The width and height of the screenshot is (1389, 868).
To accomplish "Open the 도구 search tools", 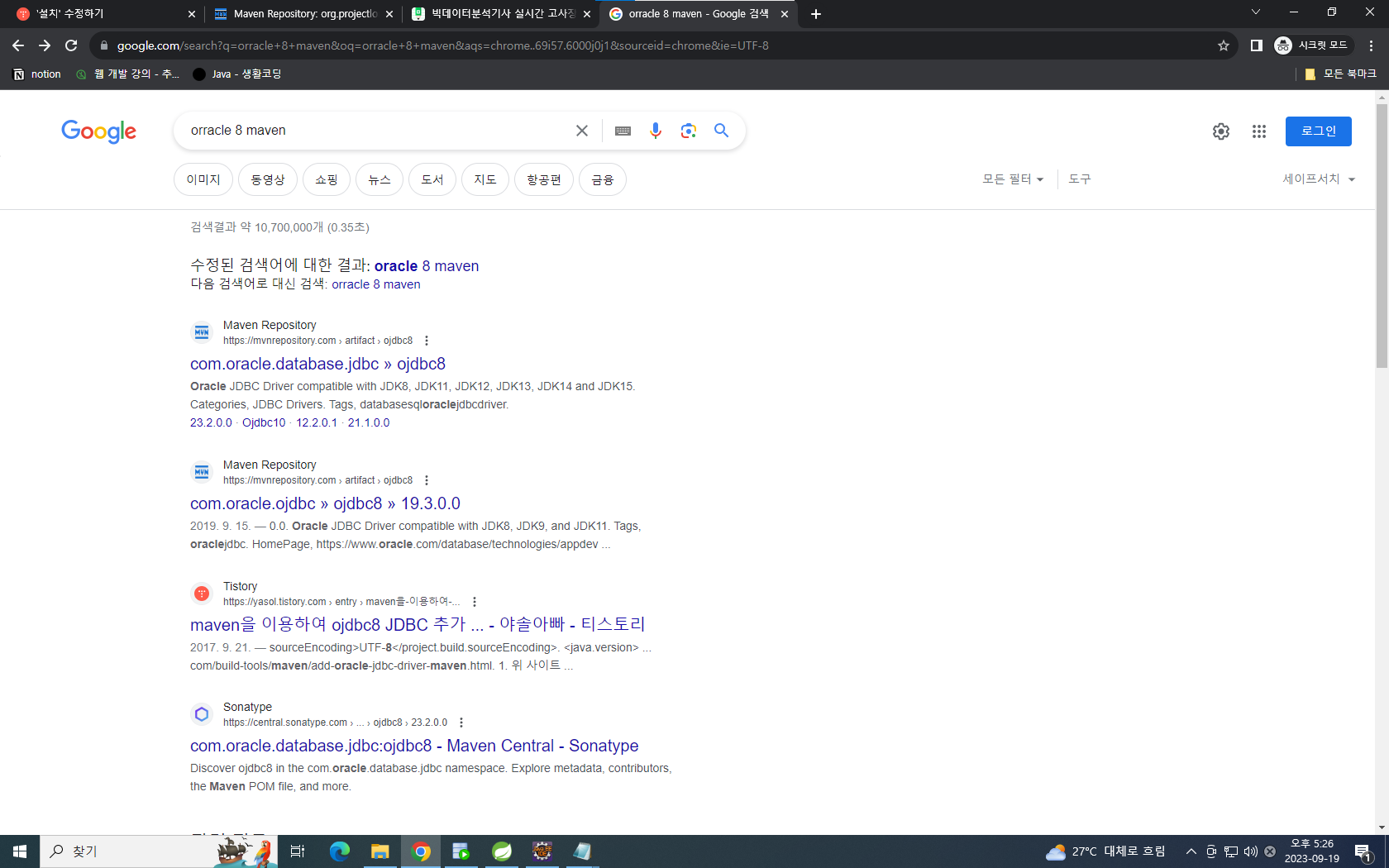I will [x=1080, y=179].
